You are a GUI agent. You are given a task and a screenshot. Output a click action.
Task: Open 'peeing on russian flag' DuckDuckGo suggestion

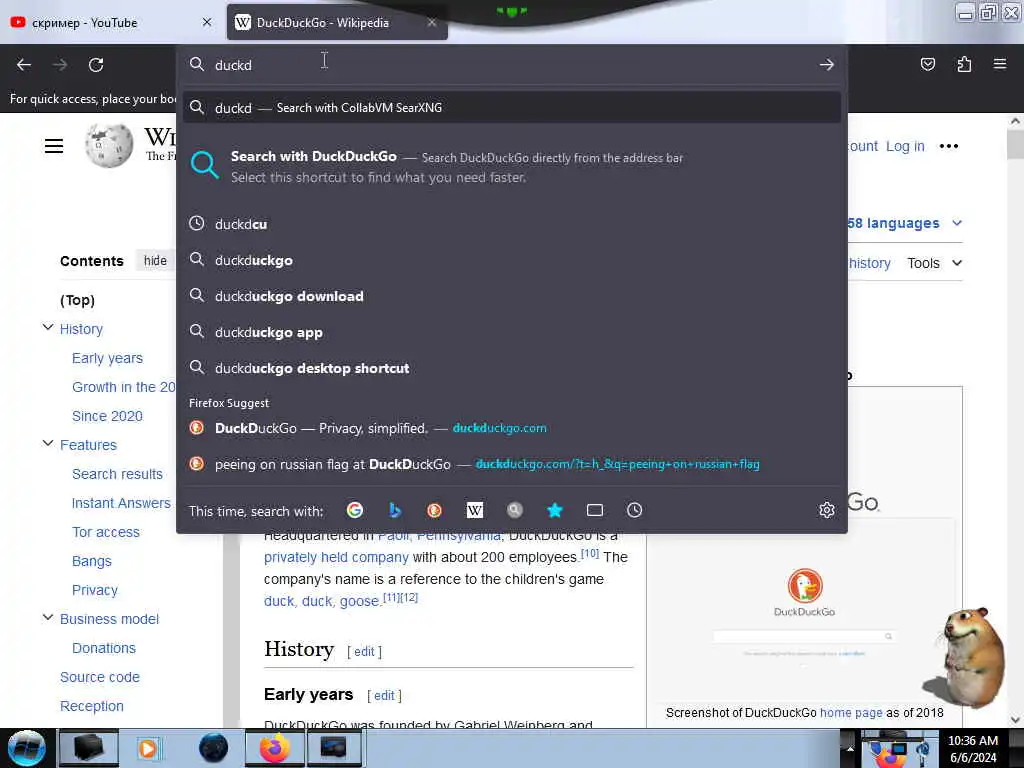[x=512, y=464]
